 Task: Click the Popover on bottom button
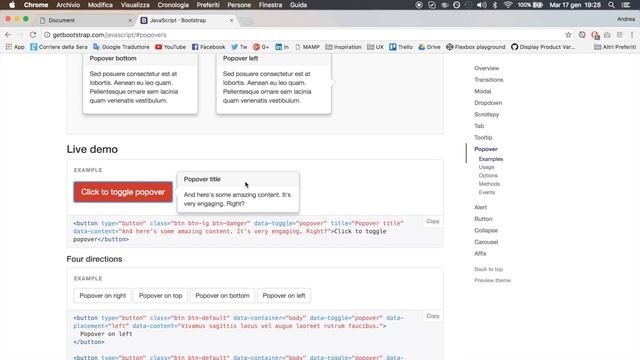(222, 296)
